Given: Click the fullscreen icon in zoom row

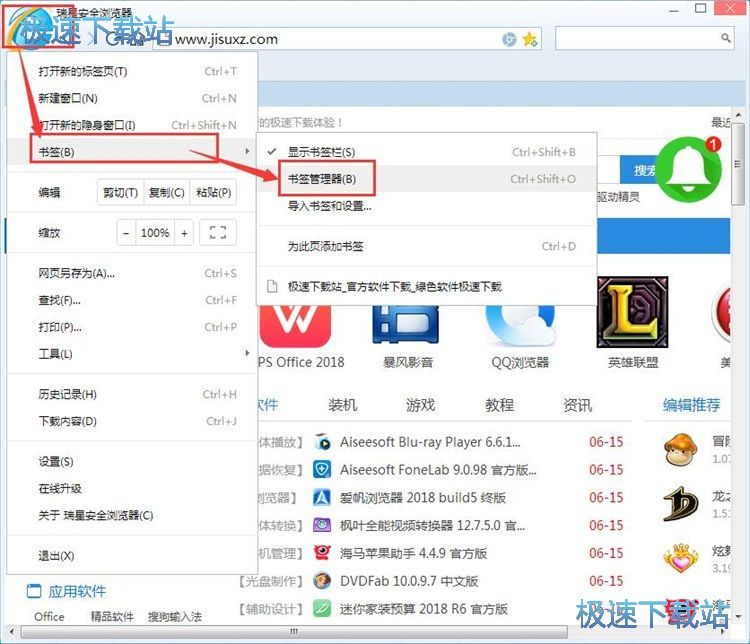Looking at the screenshot, I should (x=218, y=233).
